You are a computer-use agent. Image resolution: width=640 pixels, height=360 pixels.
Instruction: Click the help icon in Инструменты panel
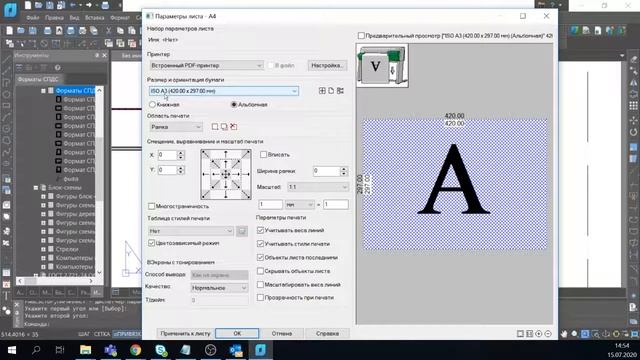58,68
